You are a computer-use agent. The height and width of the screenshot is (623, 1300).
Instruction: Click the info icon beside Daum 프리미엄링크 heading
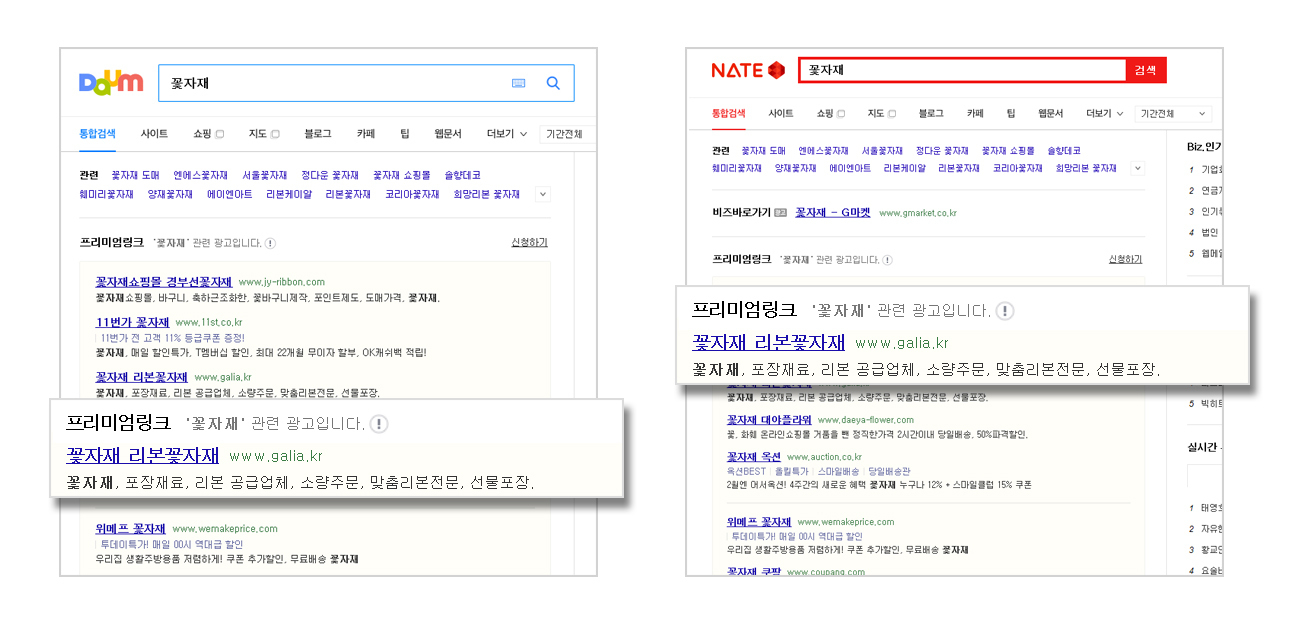[270, 243]
